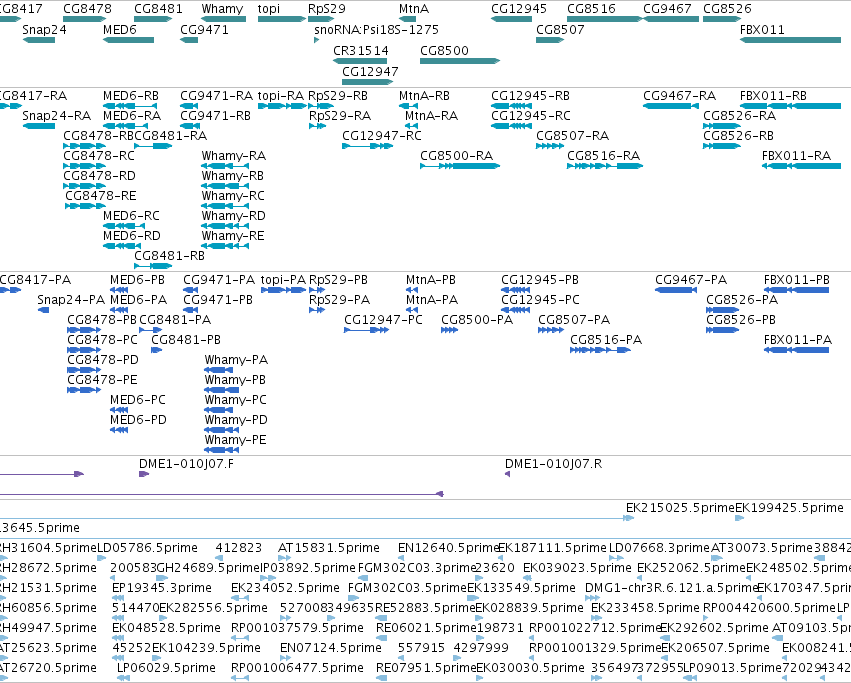Screen dimensions: 851x683
Task: Select the CG12945-RB transcript label
Action: (x=530, y=96)
